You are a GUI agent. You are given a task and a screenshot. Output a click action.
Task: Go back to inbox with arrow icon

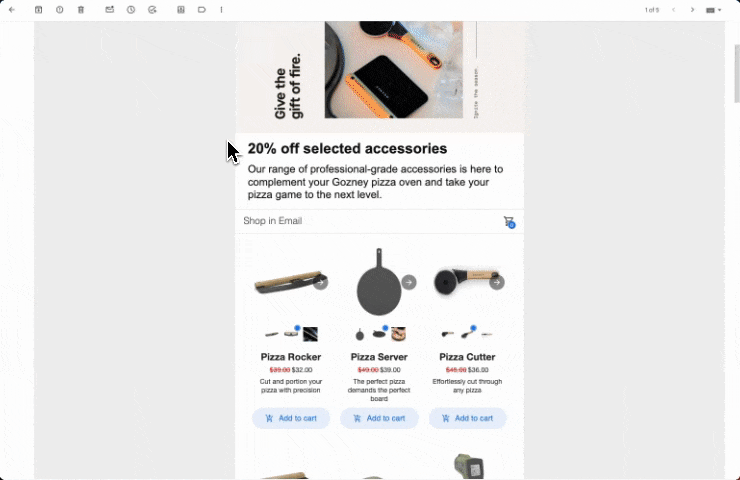12,9
